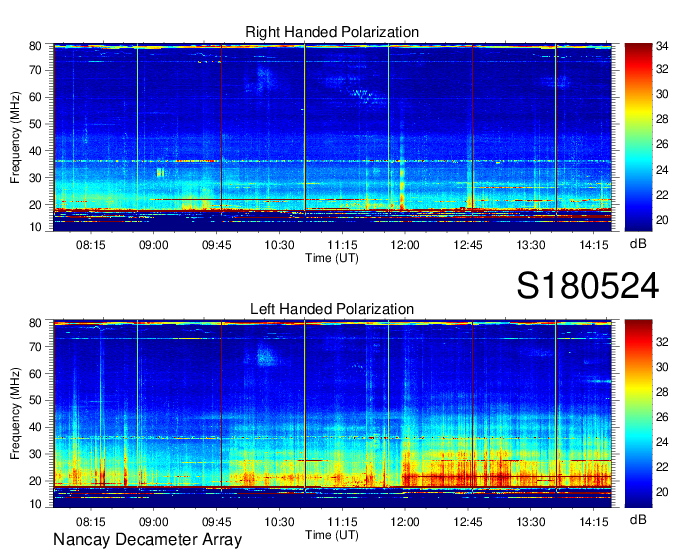Click 10 frequency tick on Left Handed plot
Screen dimensions: 680x552
35,504
